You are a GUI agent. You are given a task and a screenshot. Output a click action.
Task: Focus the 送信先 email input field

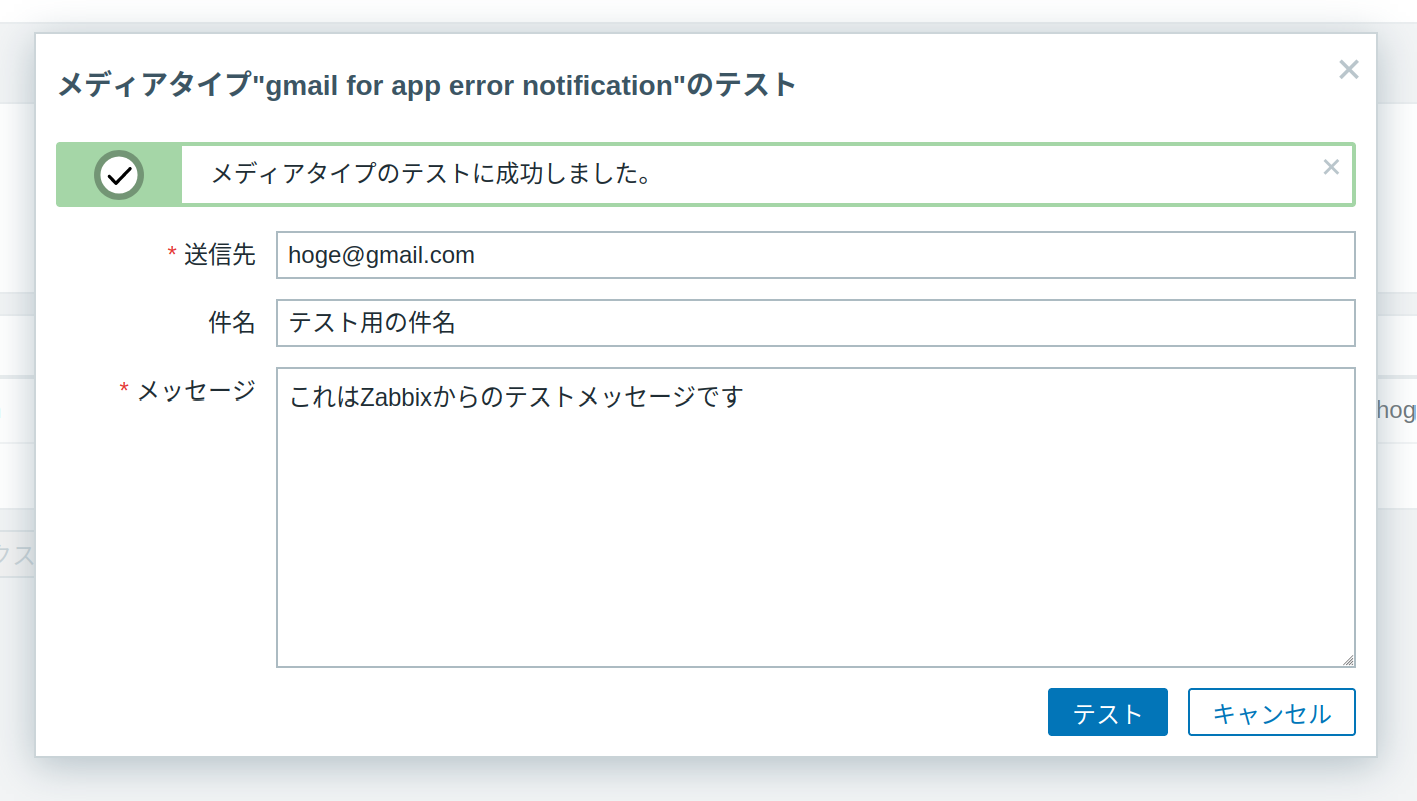point(815,255)
